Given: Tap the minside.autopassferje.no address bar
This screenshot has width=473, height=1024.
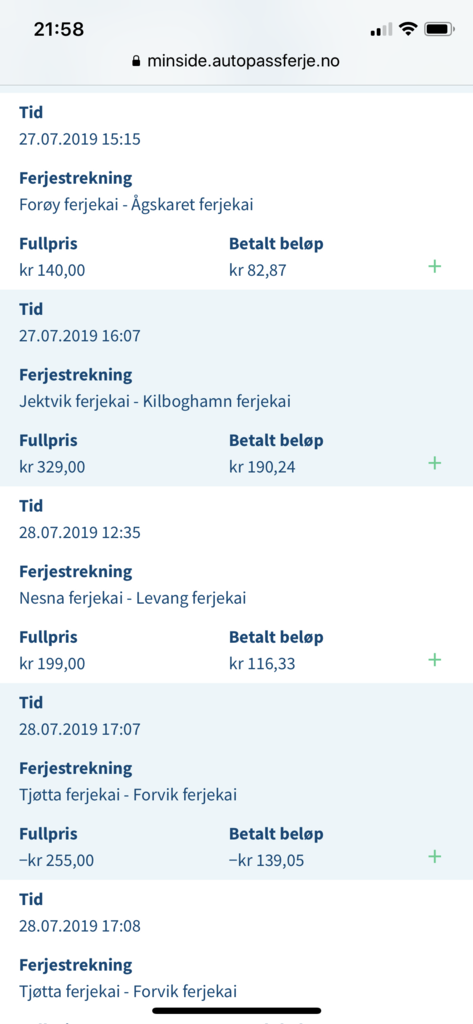Looking at the screenshot, I should (x=236, y=61).
